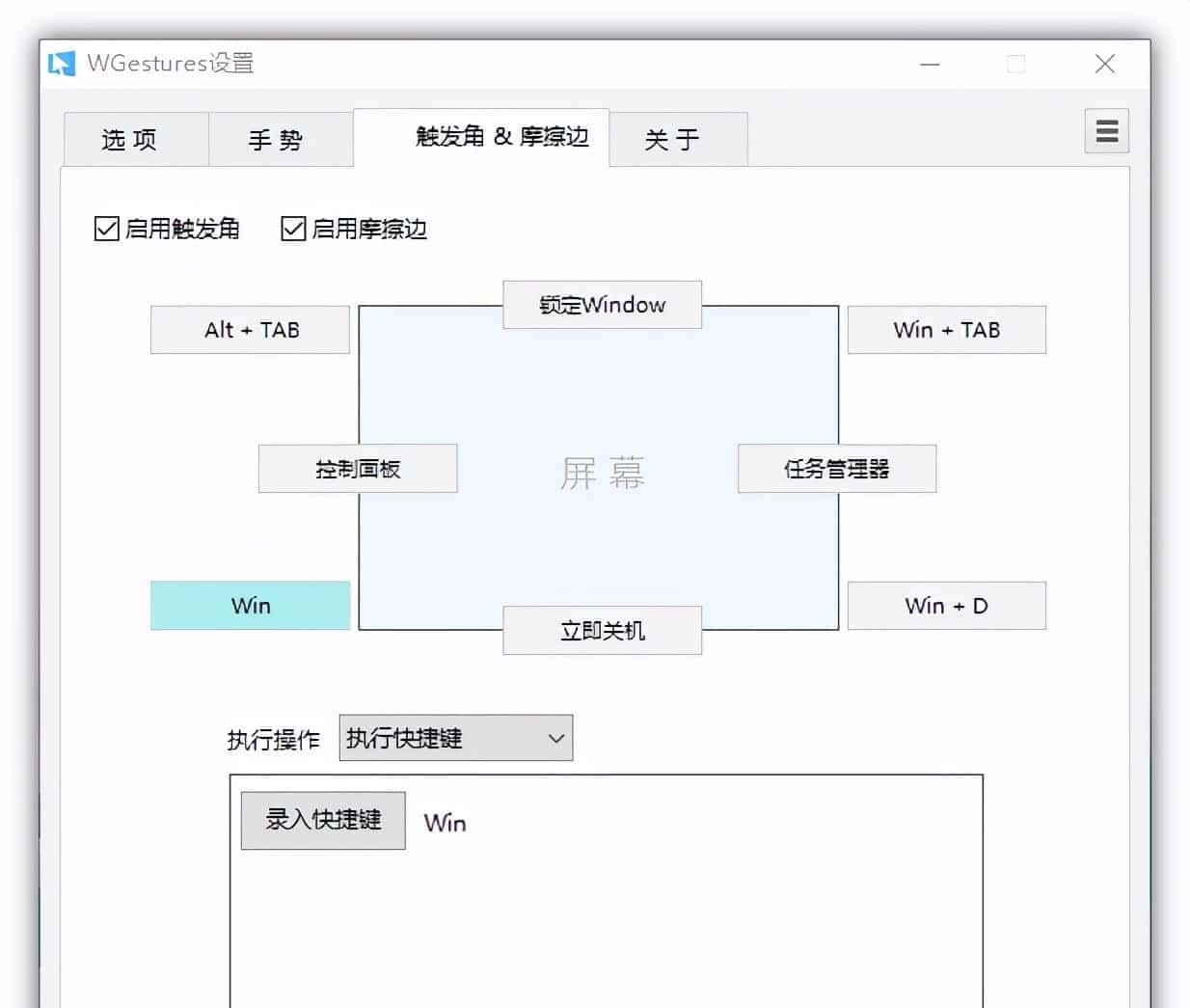1190x1008 pixels.
Task: Click the 控制面板 left edge action
Action: pyautogui.click(x=358, y=468)
